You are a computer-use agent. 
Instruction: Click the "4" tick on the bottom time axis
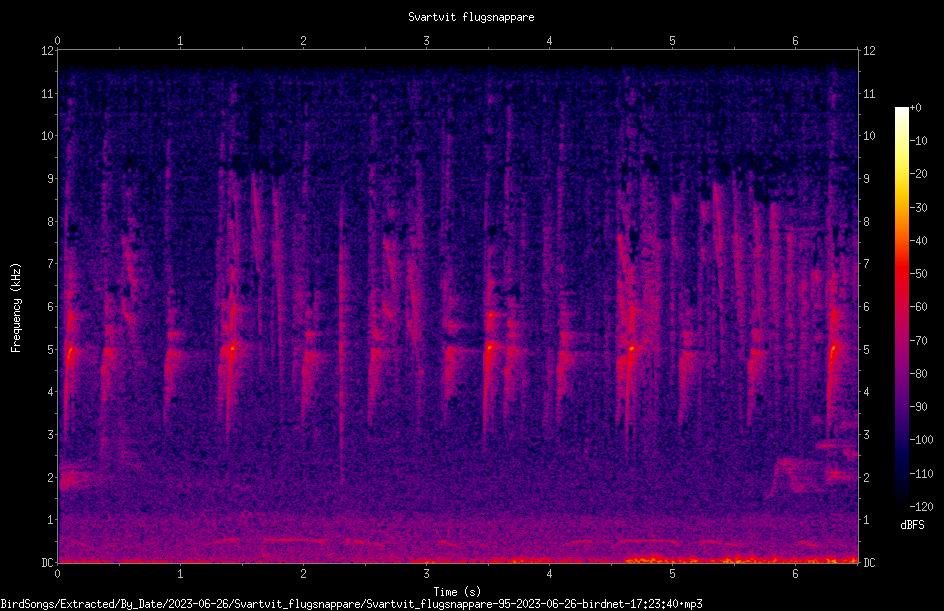549,574
